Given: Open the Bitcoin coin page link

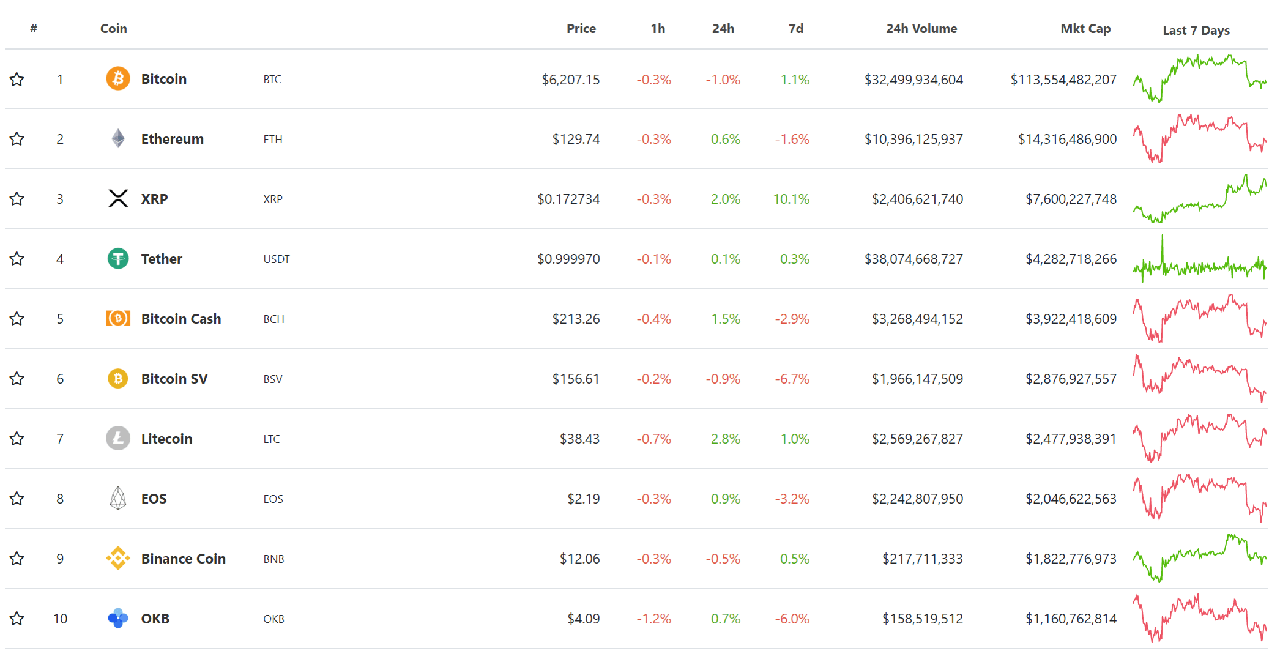Looking at the screenshot, I should click(x=164, y=79).
